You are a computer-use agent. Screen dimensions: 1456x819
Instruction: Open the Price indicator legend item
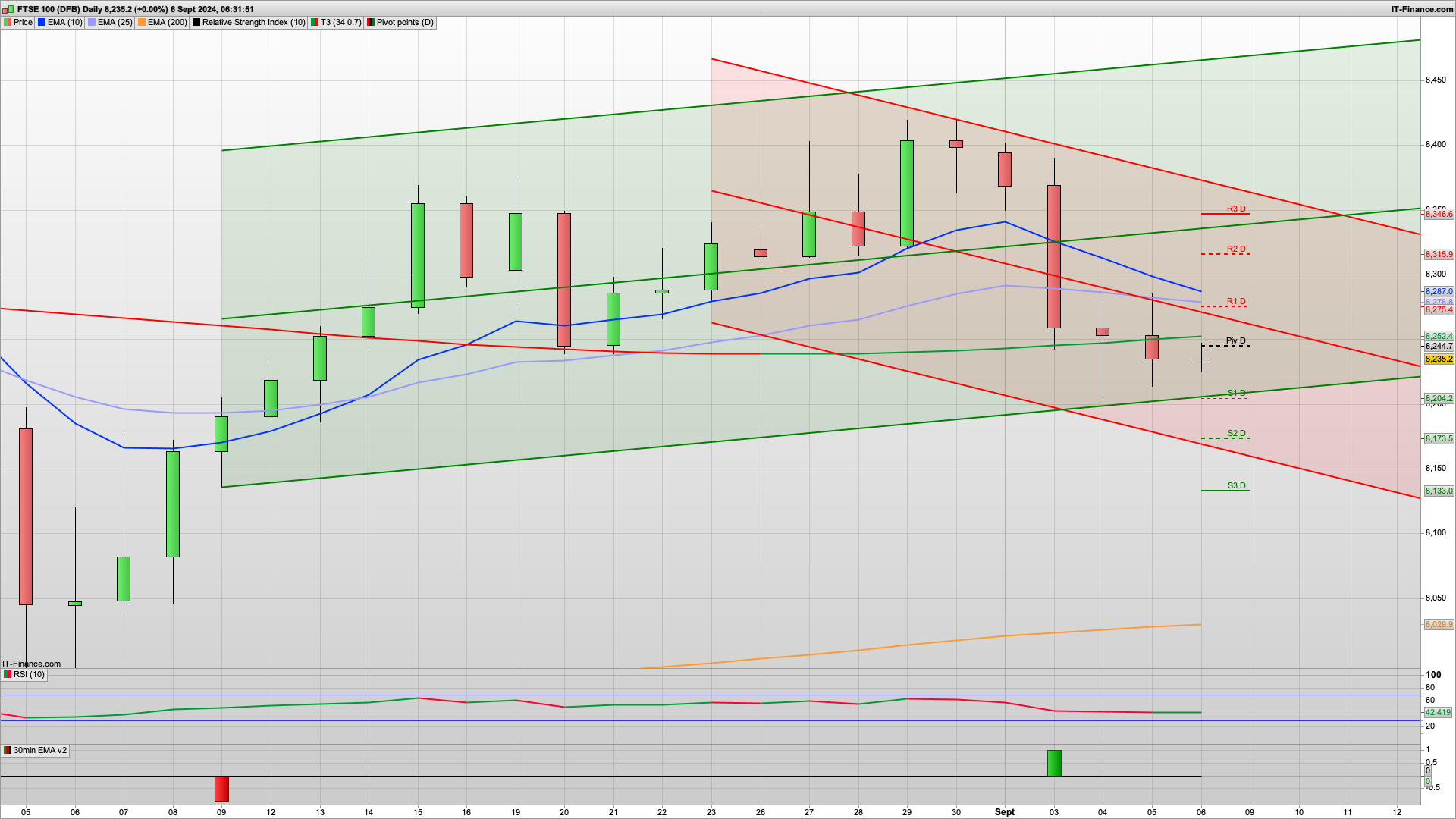click(x=18, y=22)
